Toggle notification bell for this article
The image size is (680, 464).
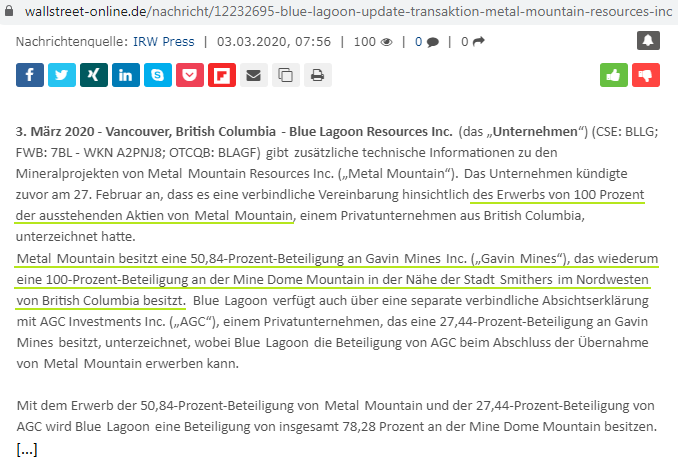click(x=648, y=42)
